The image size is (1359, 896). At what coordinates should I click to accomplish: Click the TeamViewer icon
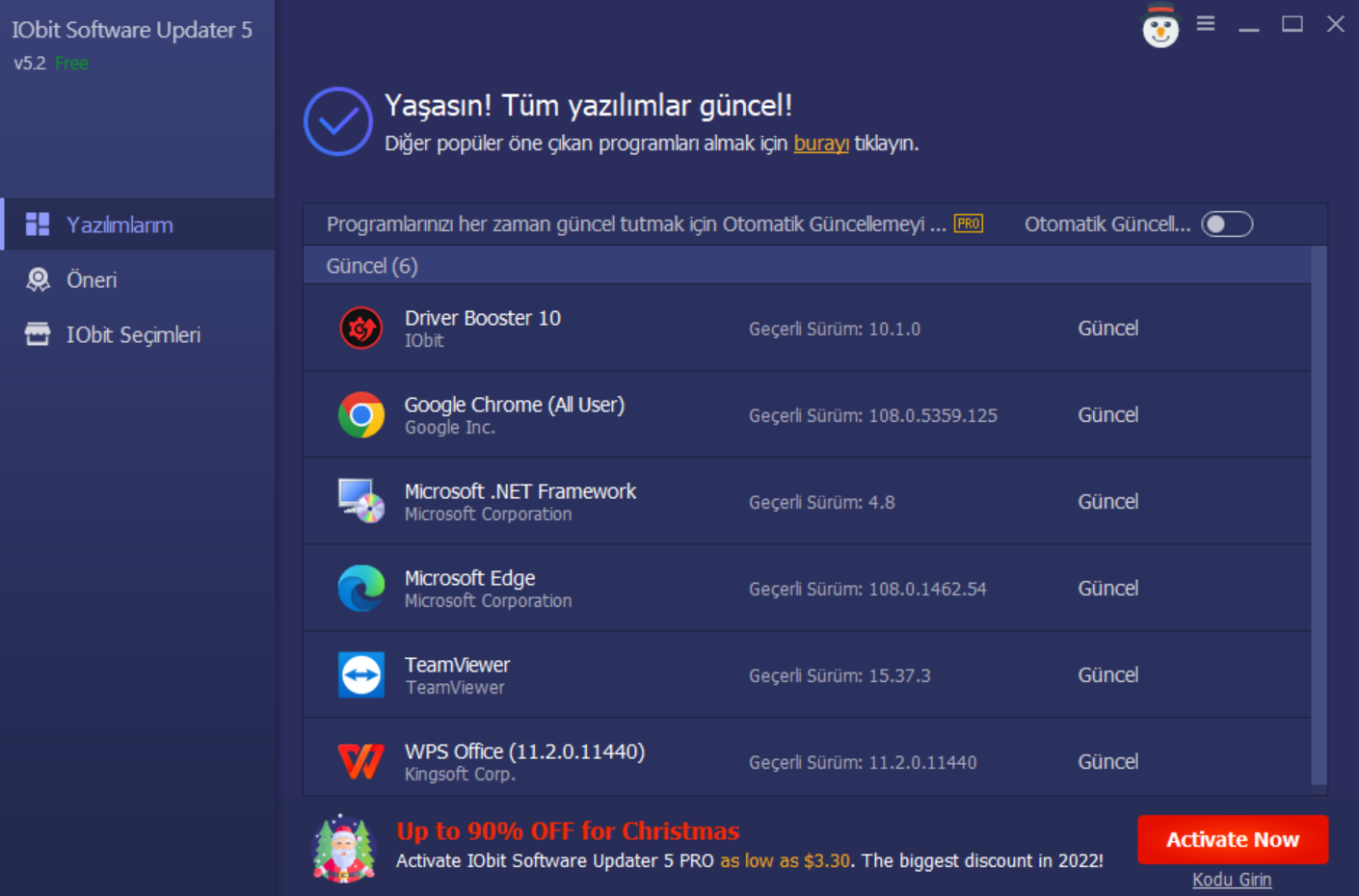tap(361, 674)
